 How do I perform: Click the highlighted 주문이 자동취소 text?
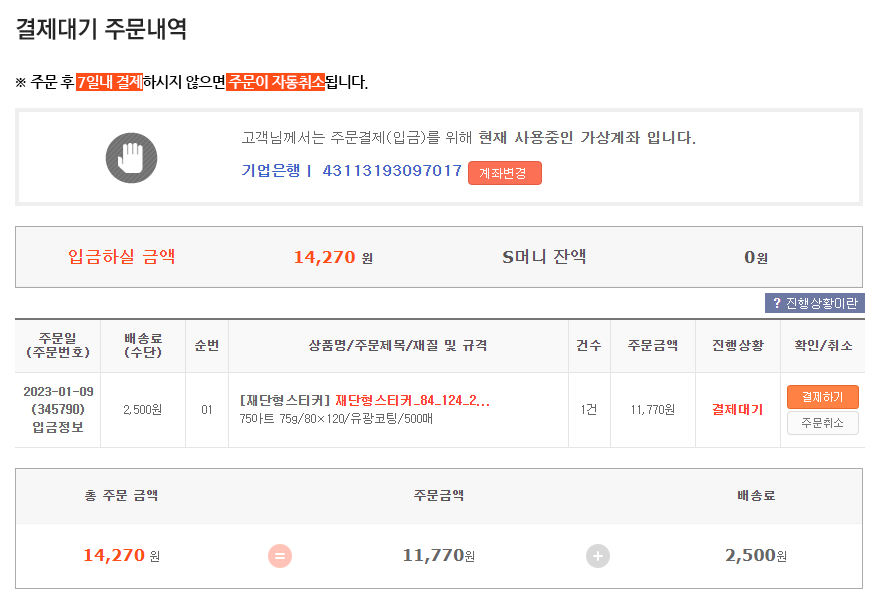click(276, 82)
